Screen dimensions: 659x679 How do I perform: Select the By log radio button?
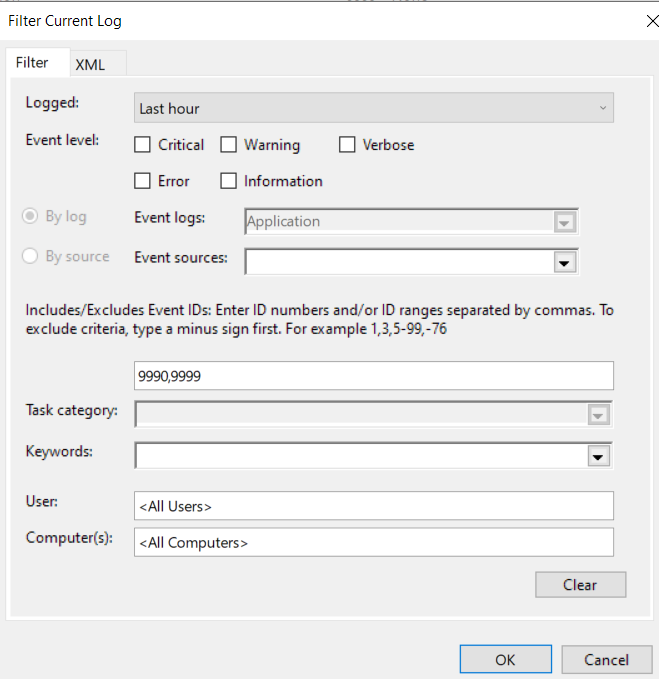pos(30,216)
